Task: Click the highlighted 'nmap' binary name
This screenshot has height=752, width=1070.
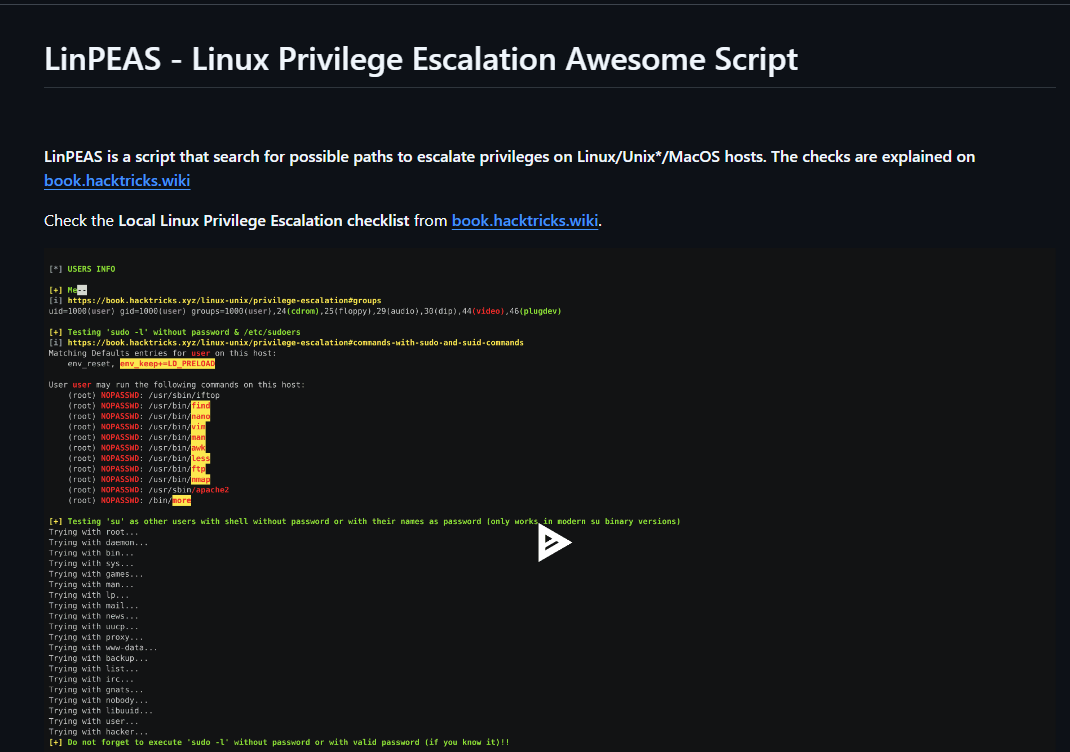Action: [x=200, y=479]
